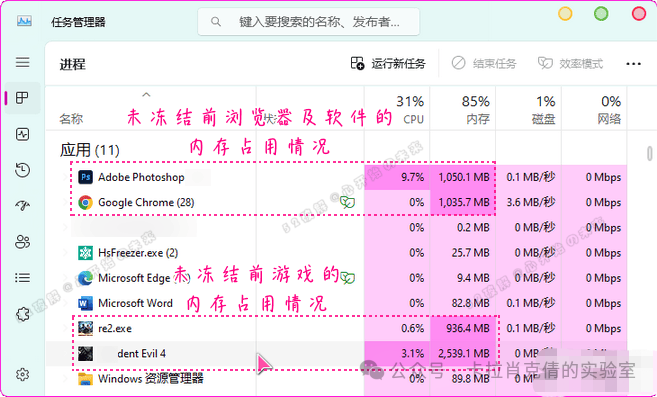The height and width of the screenshot is (397, 657).
Task: Click Edge memory value 9.4 MB
Action: (473, 278)
